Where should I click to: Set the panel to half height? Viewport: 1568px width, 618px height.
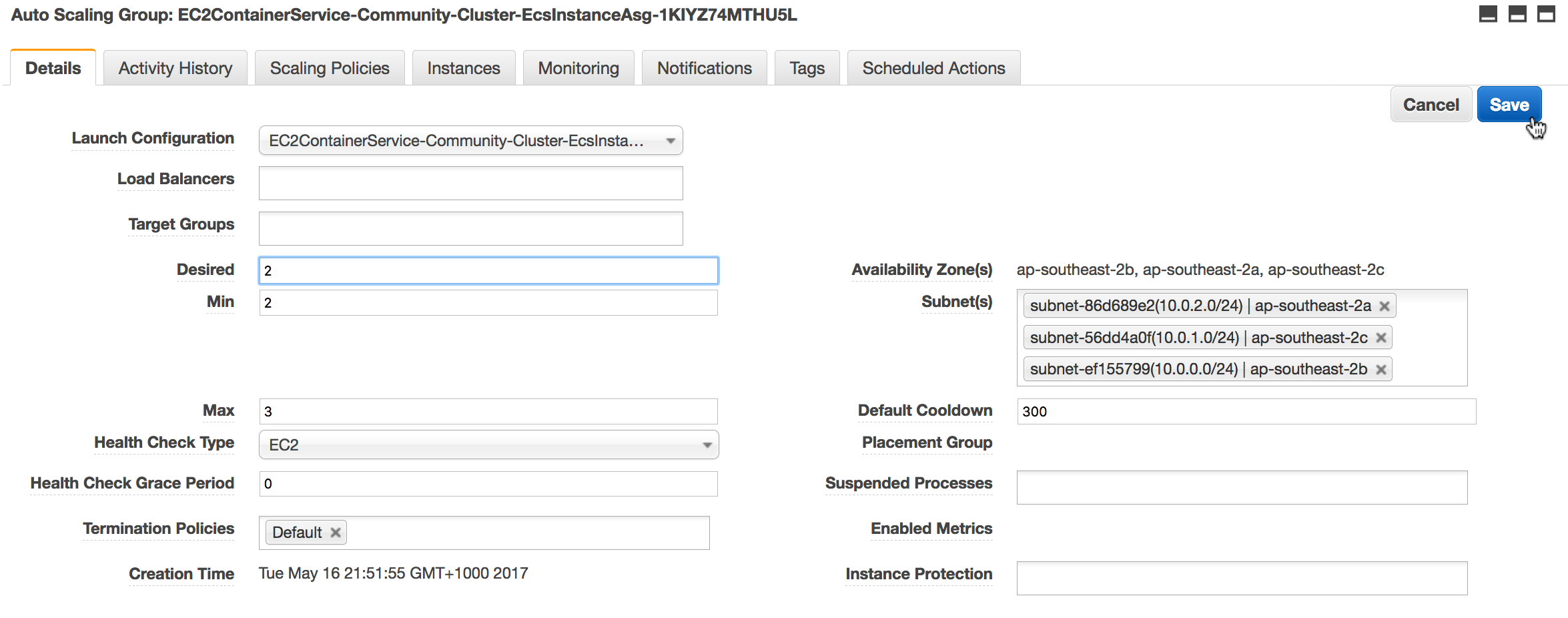pyautogui.click(x=1517, y=14)
